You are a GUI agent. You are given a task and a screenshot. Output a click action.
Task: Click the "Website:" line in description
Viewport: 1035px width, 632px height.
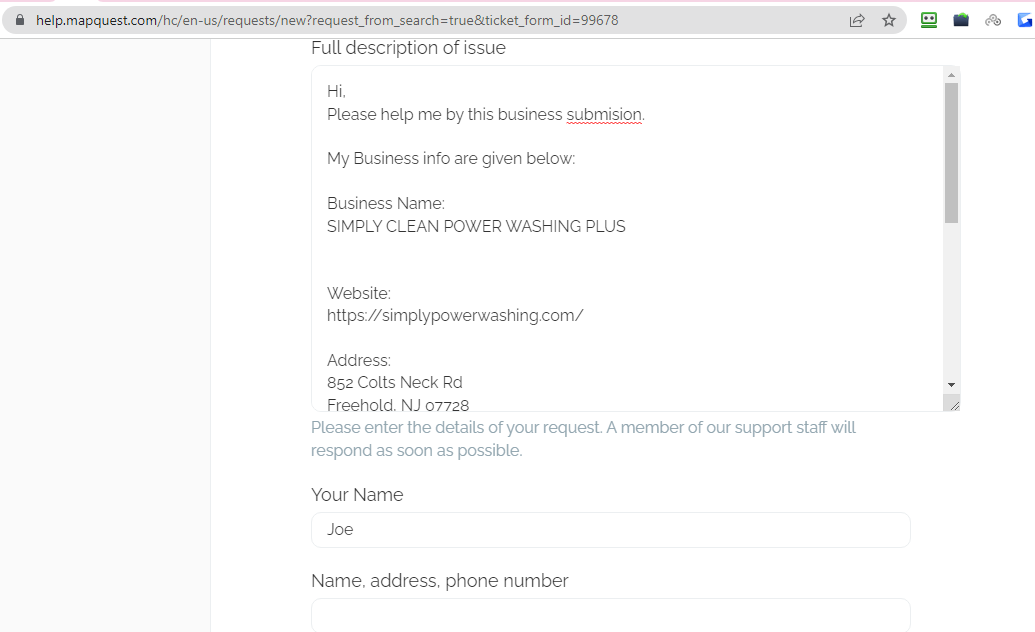click(358, 293)
